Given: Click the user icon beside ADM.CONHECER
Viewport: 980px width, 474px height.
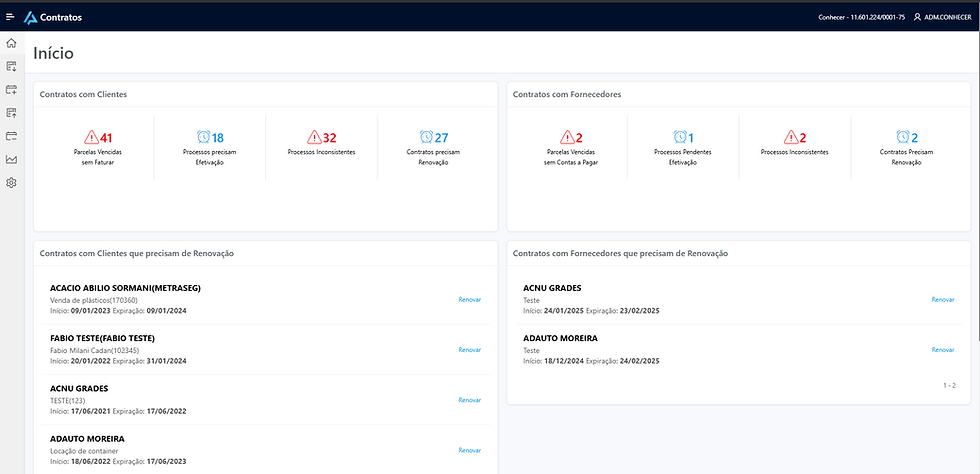Looking at the screenshot, I should pyautogui.click(x=917, y=18).
